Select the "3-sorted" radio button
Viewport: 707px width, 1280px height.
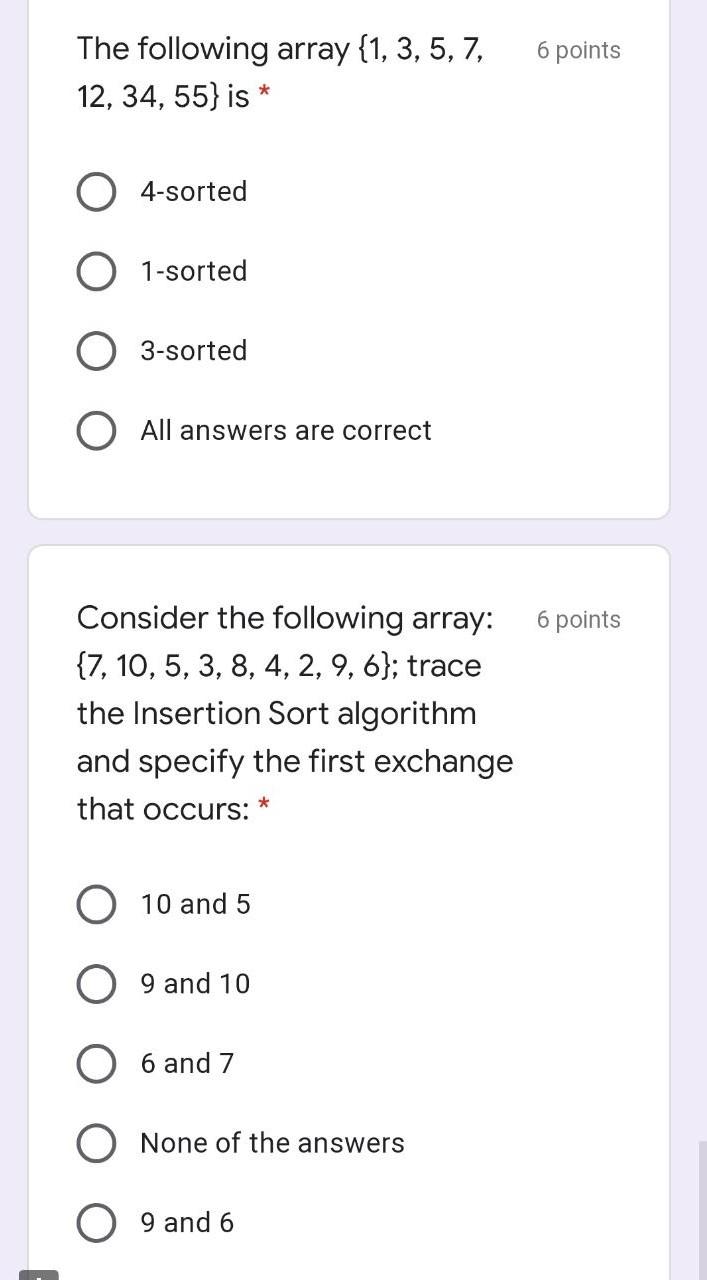(x=96, y=350)
